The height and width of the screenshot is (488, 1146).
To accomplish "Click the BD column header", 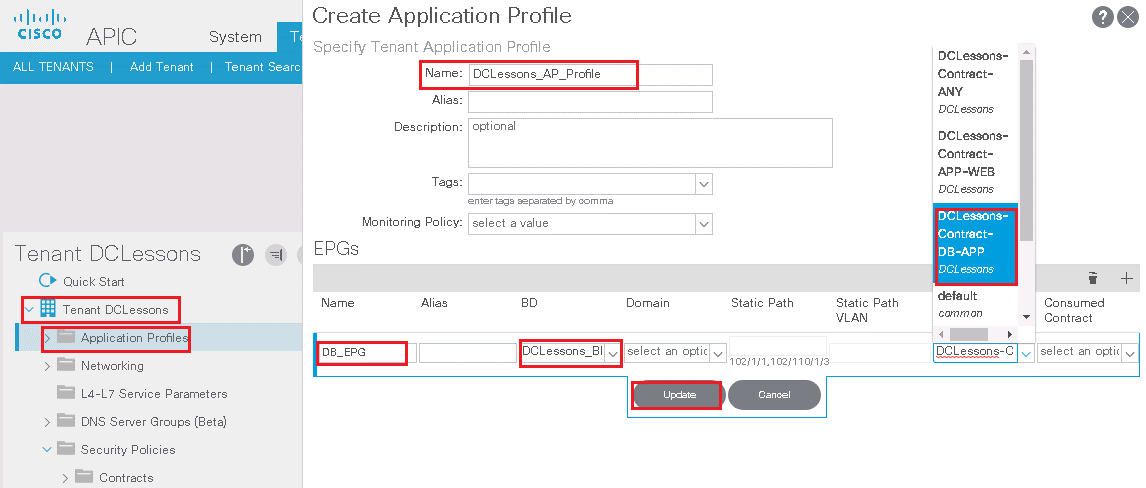I will click(528, 302).
